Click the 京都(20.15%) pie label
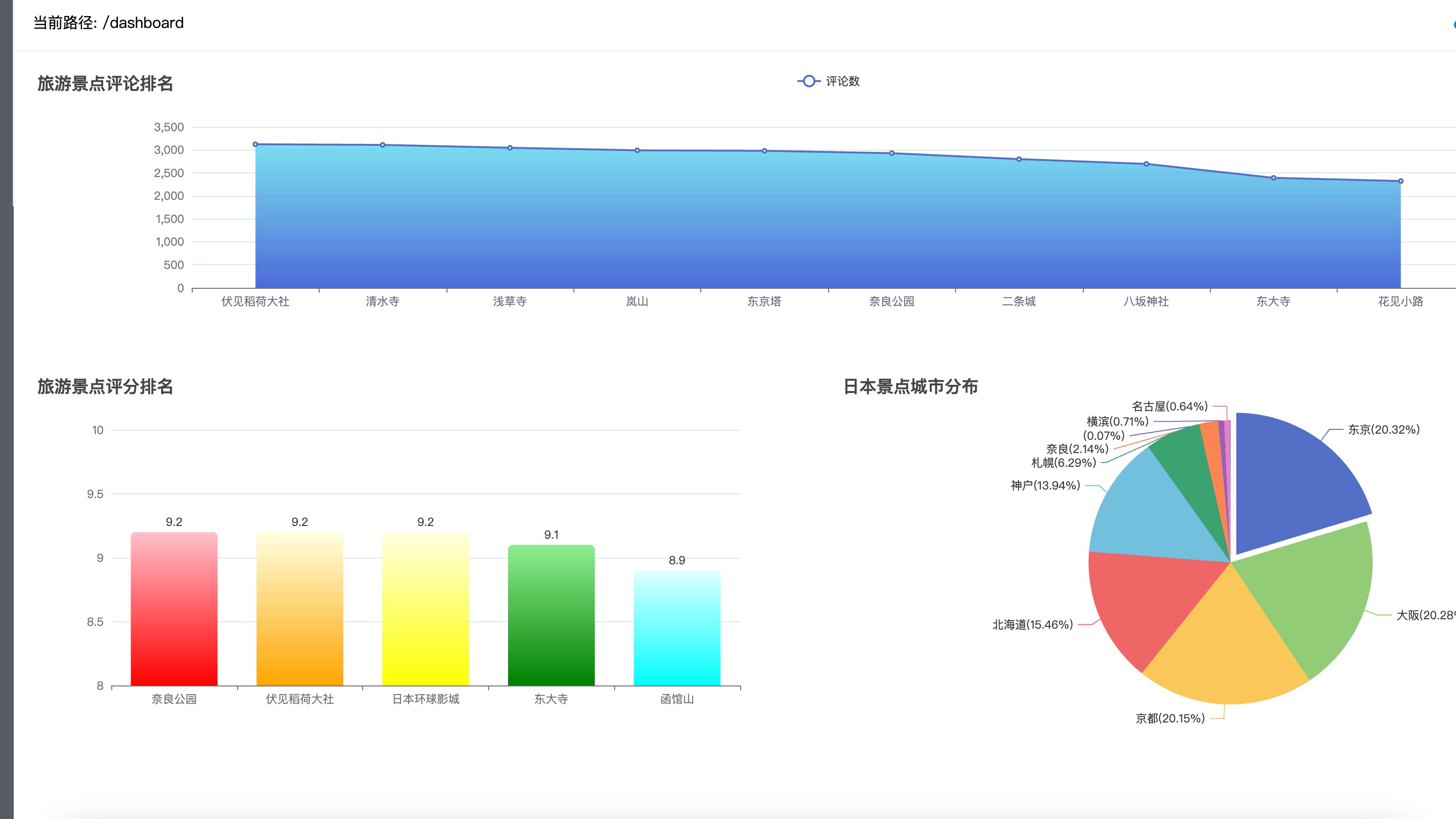Viewport: 1456px width, 819px height. 1170,718
